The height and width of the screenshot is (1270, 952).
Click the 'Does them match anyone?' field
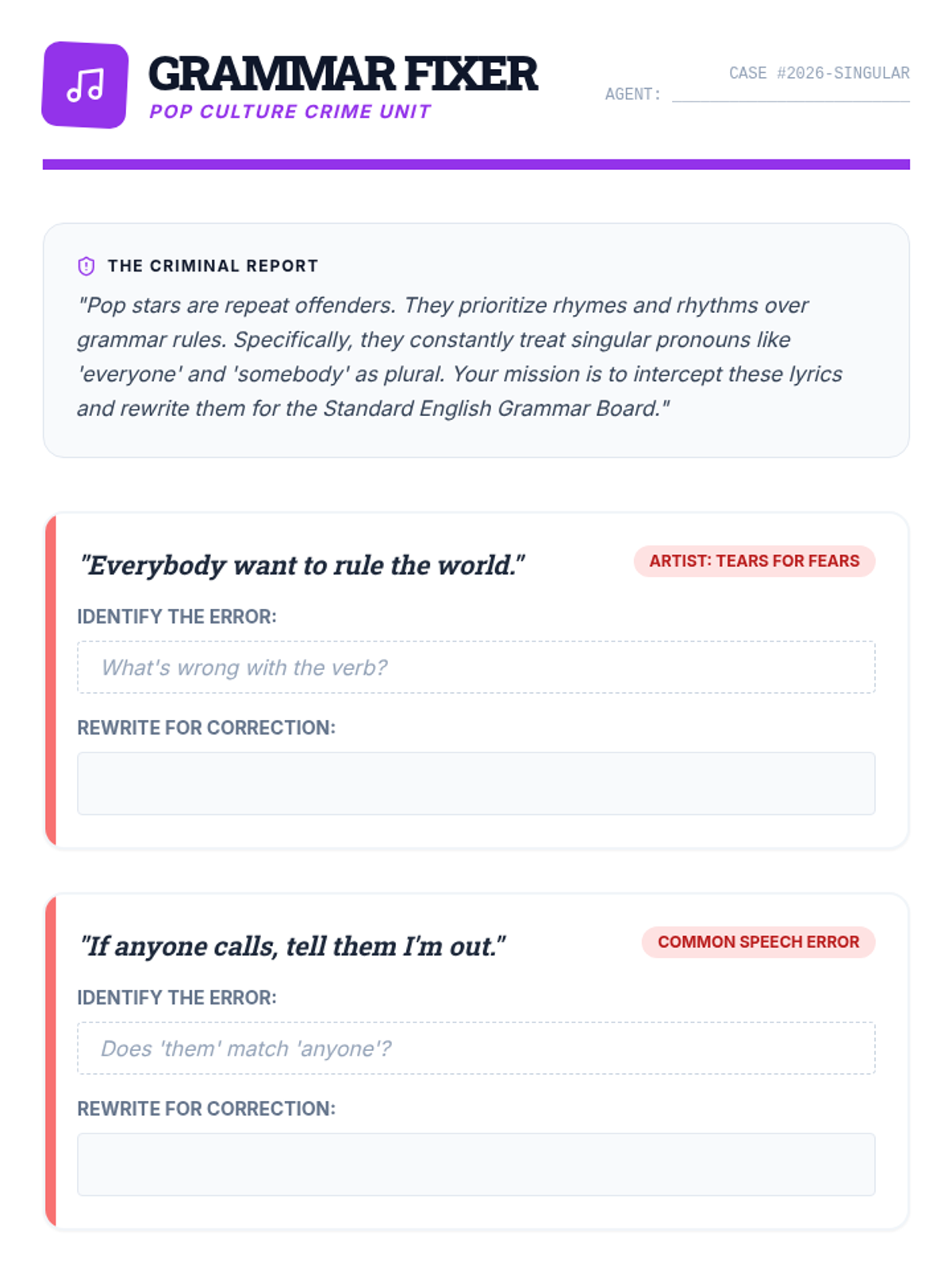[x=476, y=1049]
